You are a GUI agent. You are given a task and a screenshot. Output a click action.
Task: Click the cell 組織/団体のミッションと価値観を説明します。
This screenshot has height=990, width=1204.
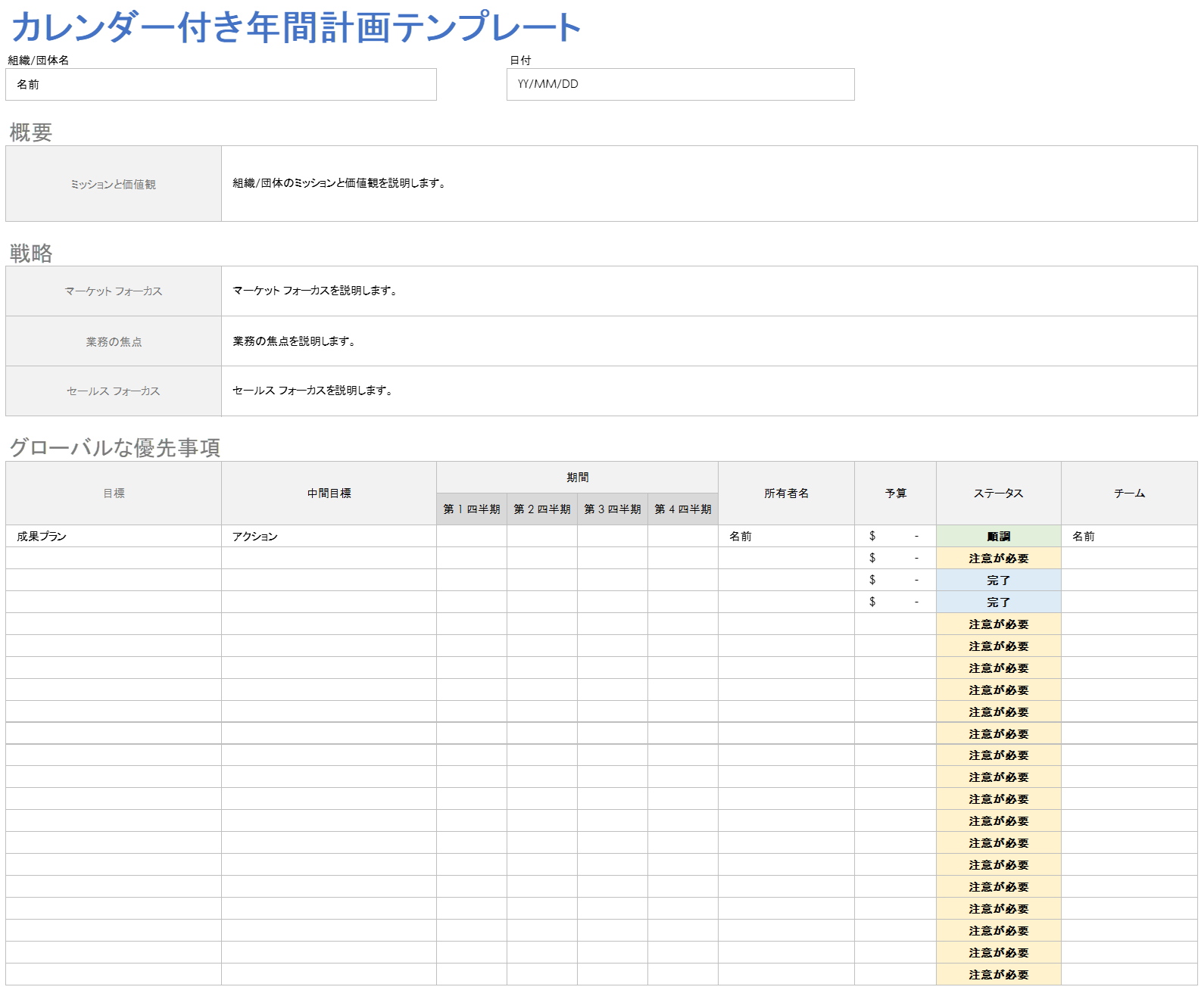coord(709,184)
